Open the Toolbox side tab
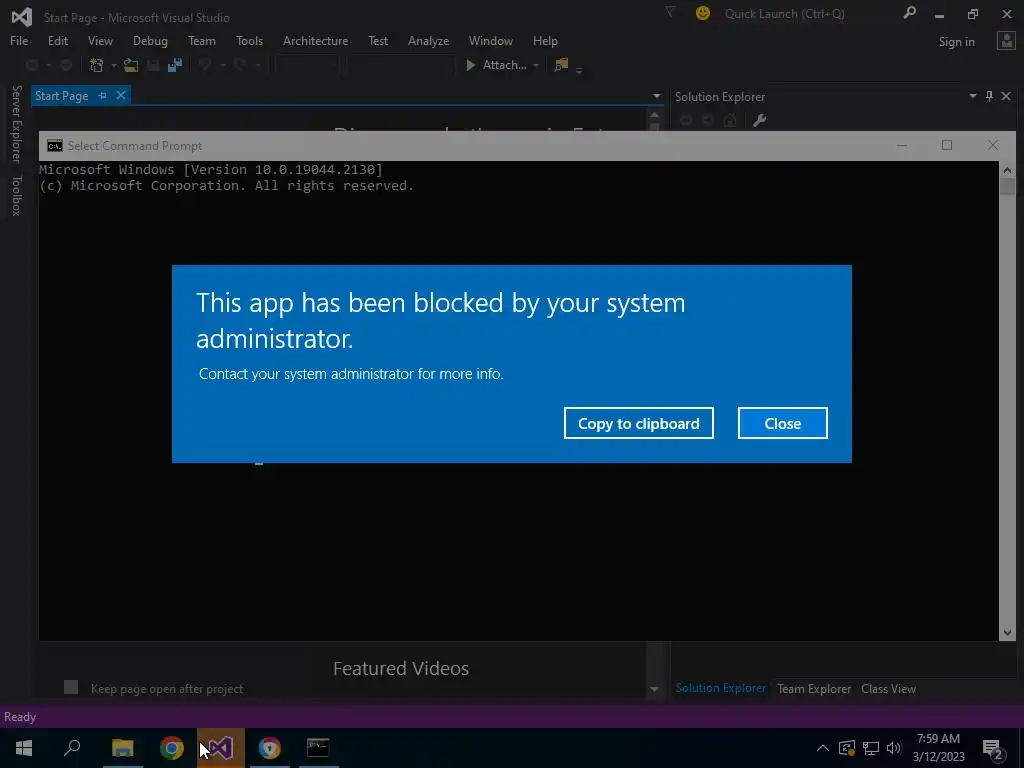This screenshot has height=768, width=1024. coord(17,195)
